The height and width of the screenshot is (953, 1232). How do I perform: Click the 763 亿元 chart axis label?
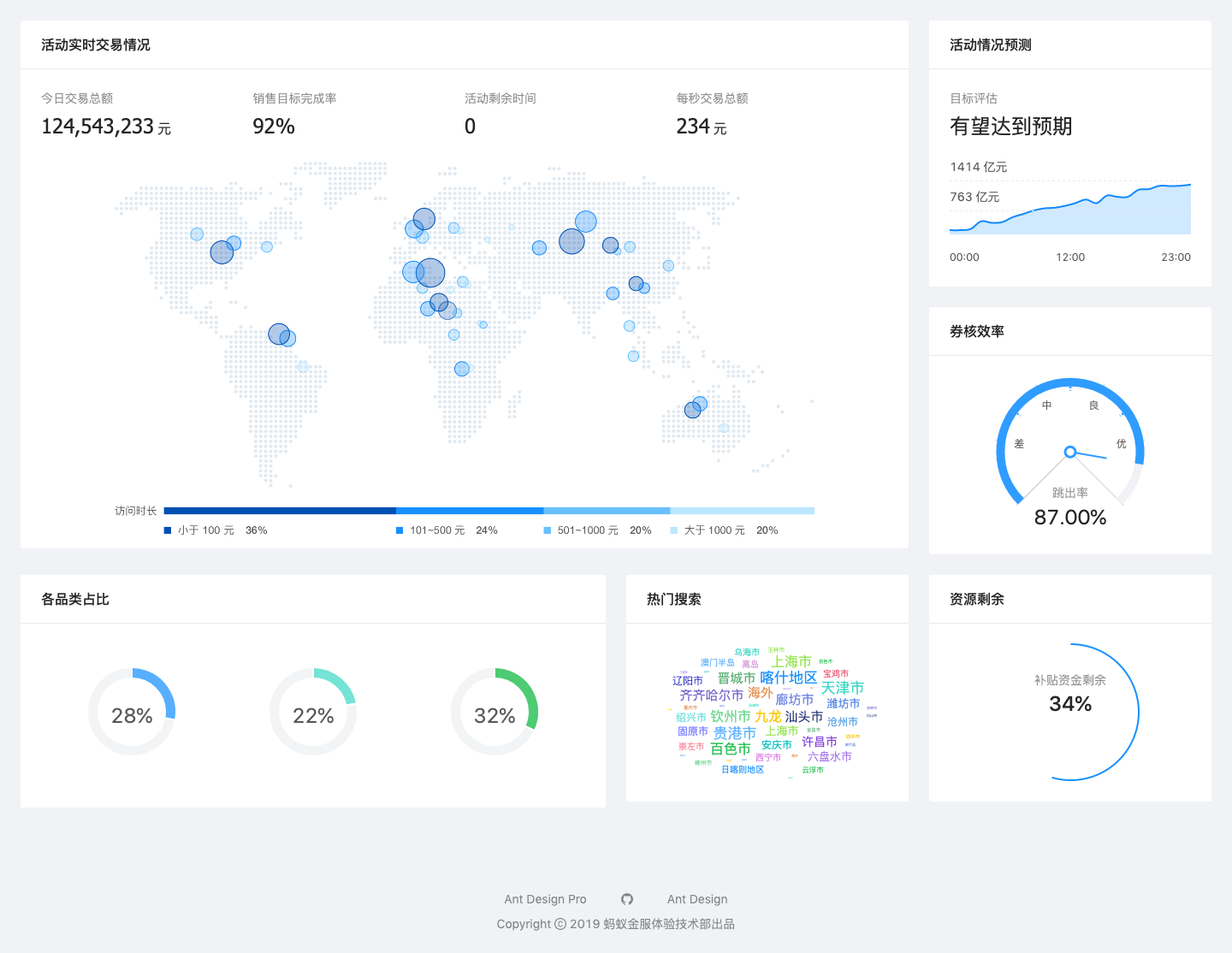click(974, 197)
